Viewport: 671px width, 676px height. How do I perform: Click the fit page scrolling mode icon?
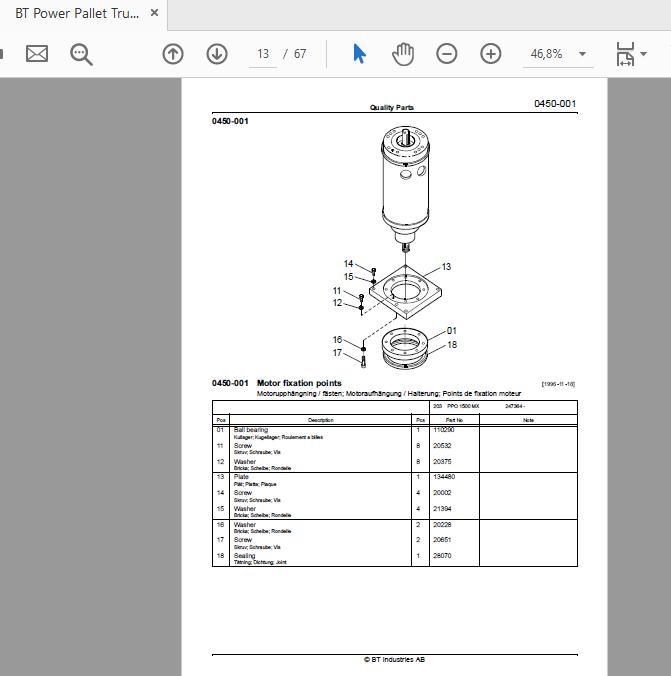625,54
